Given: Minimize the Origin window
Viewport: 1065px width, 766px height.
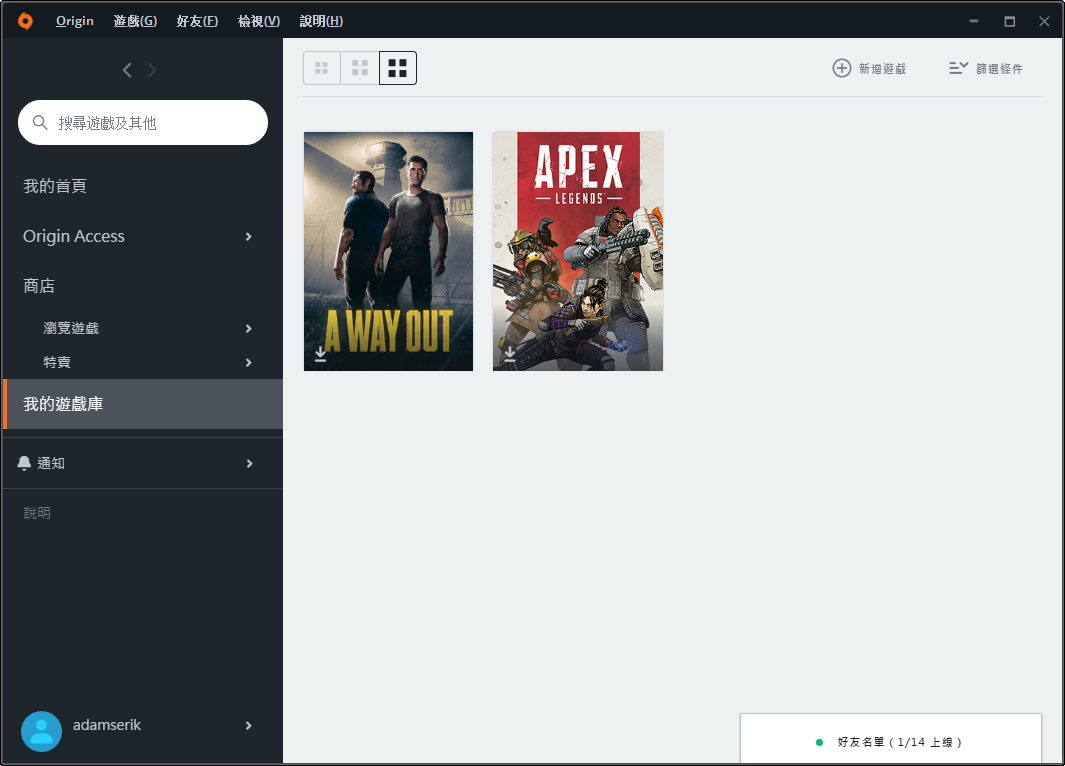Looking at the screenshot, I should point(973,21).
